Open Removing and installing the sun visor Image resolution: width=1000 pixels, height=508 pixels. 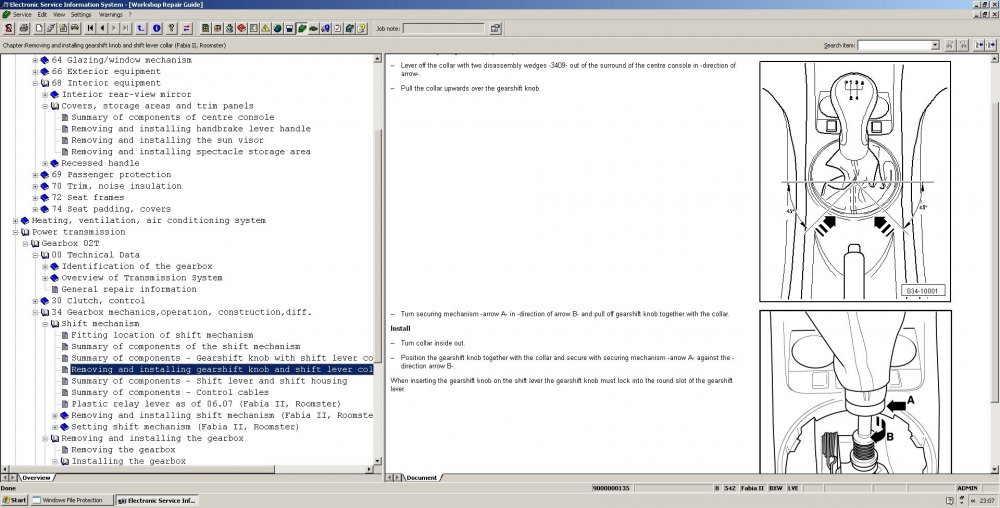[167, 140]
